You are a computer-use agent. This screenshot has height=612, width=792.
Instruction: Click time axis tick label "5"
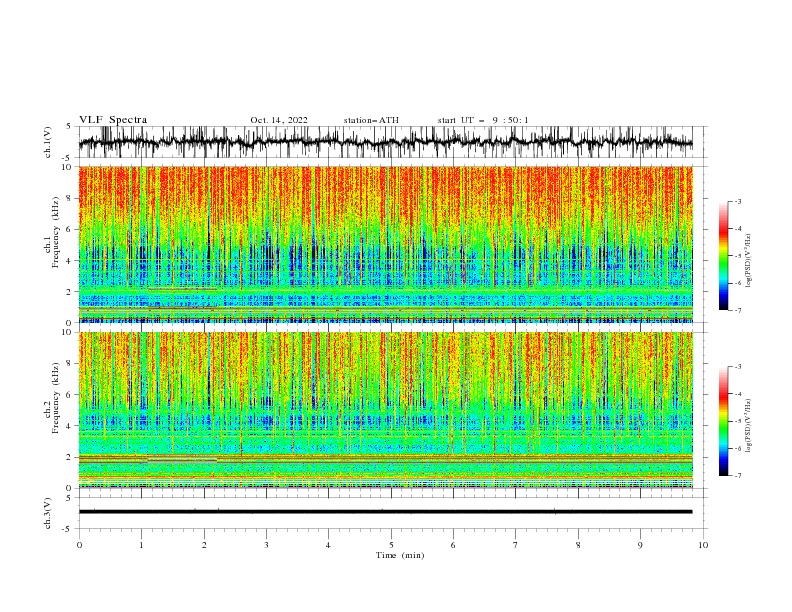(x=391, y=545)
